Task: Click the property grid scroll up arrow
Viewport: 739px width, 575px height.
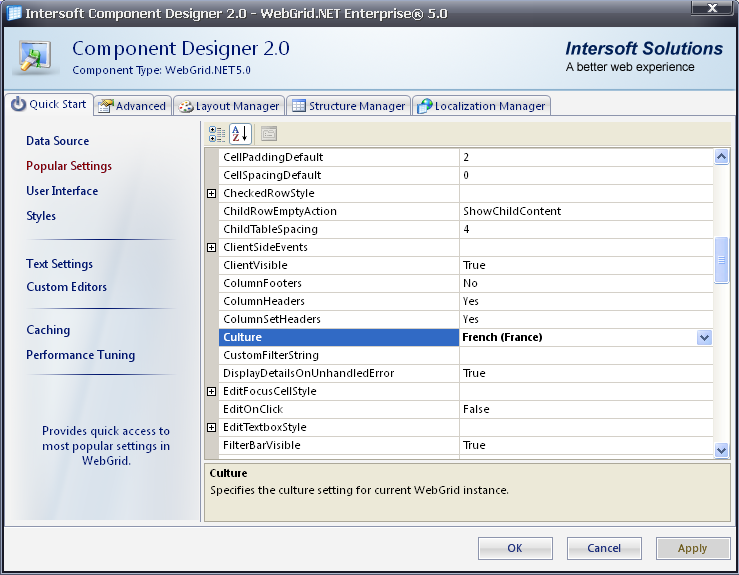Action: coord(721,156)
